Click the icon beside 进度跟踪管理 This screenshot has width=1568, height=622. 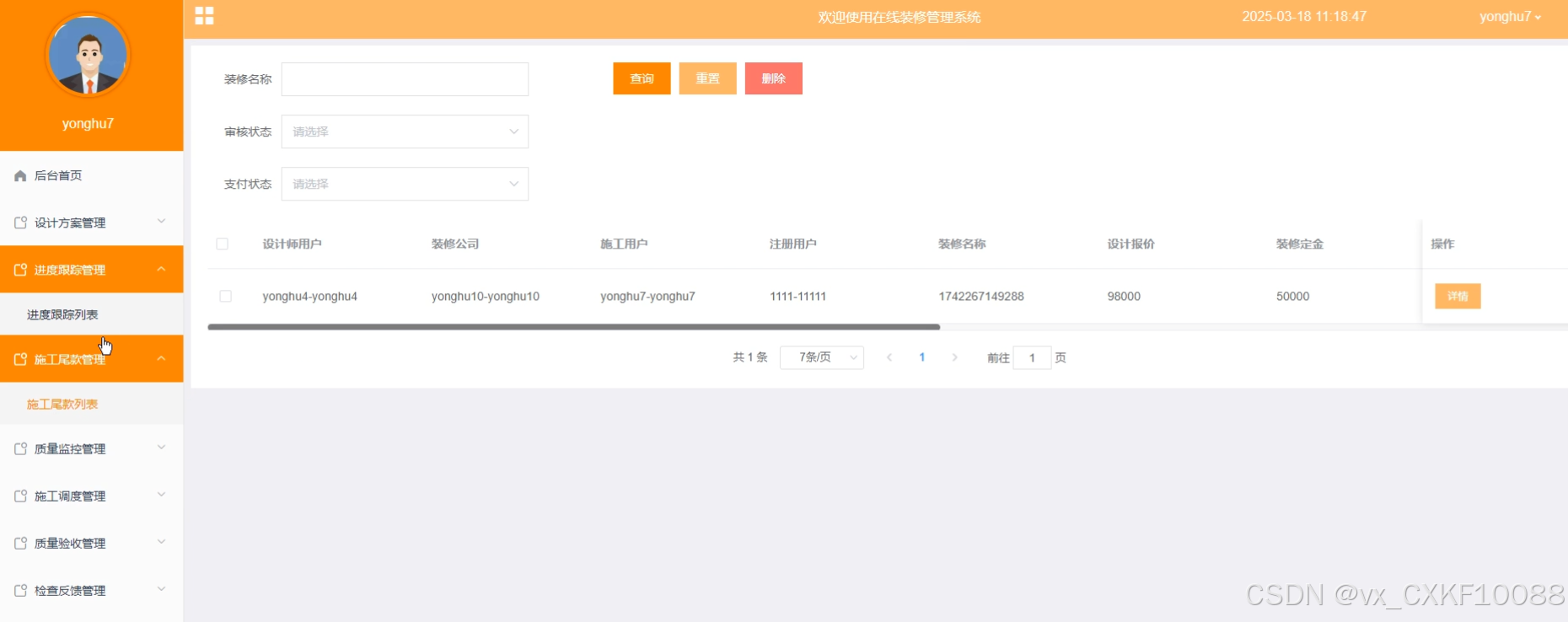(20, 271)
